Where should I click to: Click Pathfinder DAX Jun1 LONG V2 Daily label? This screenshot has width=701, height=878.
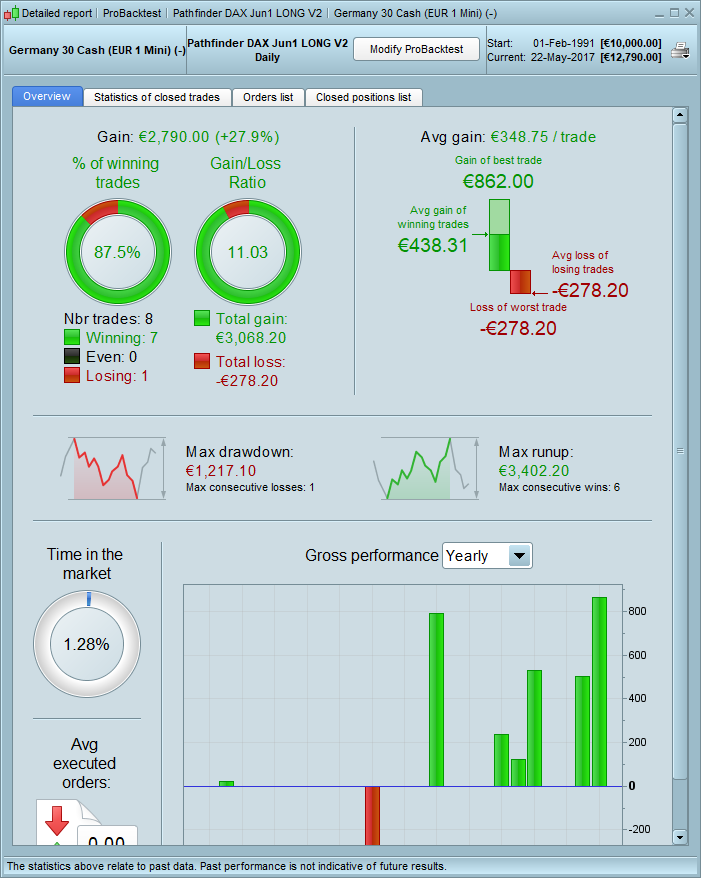point(268,50)
